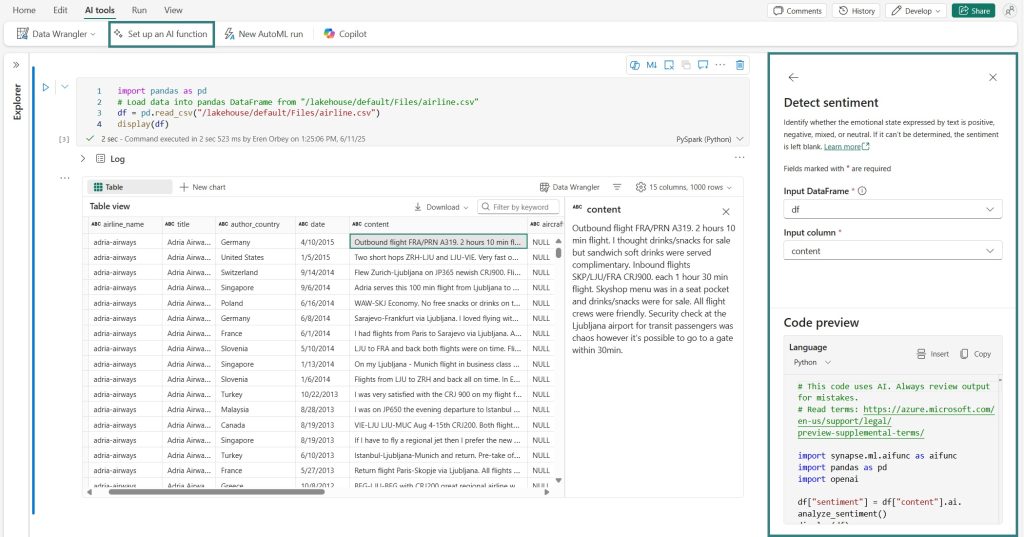
Task: Click the filter lines icon
Action: pos(616,187)
